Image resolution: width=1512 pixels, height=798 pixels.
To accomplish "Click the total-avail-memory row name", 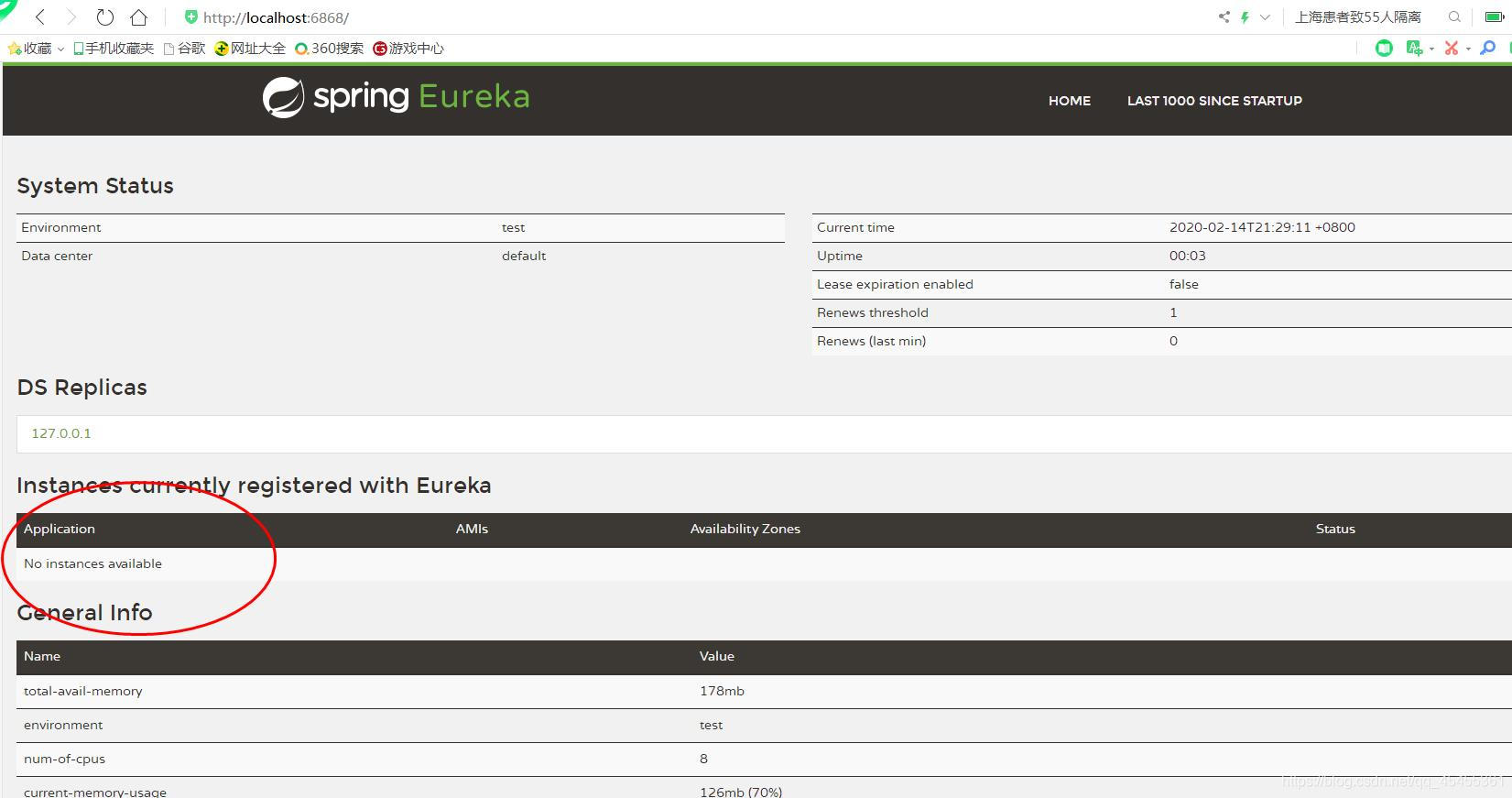I will 83,691.
